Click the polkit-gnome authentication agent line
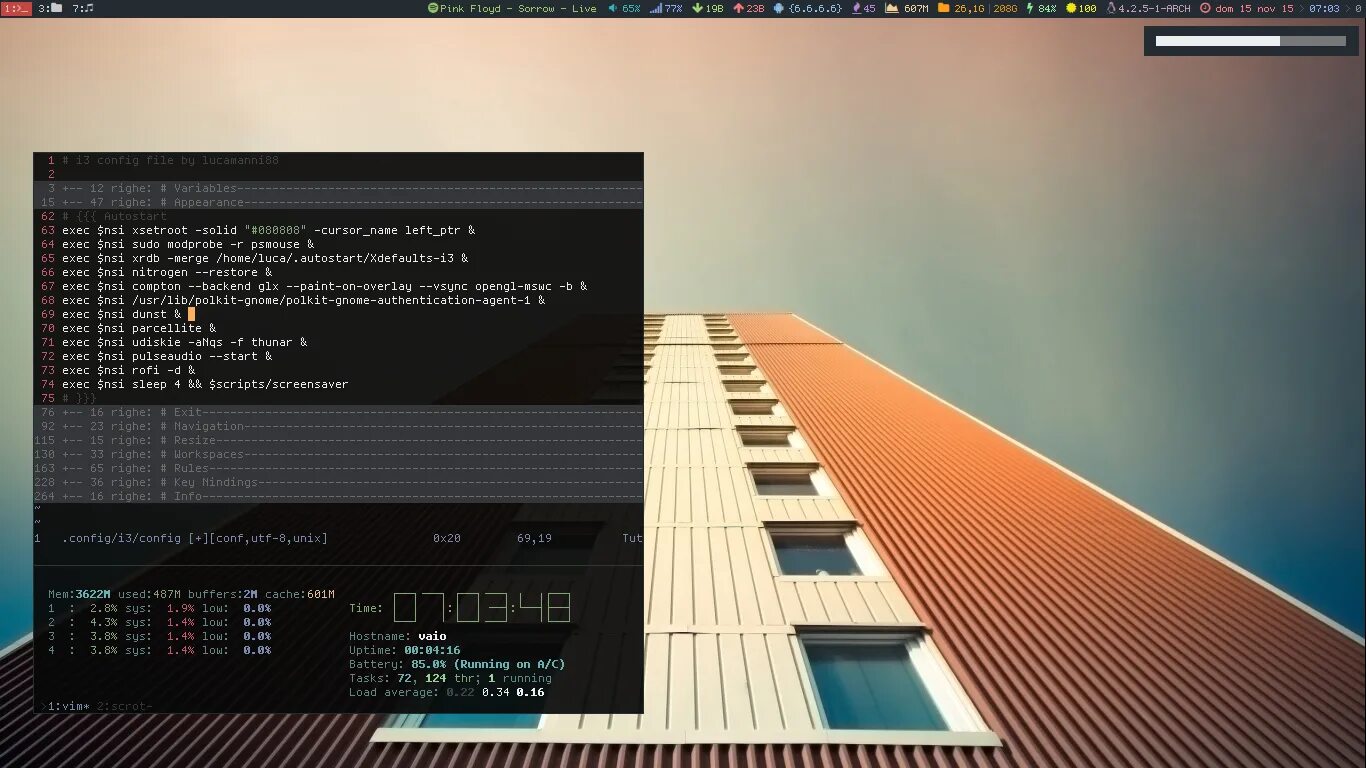Screen dimensions: 1366x768 [x=304, y=300]
